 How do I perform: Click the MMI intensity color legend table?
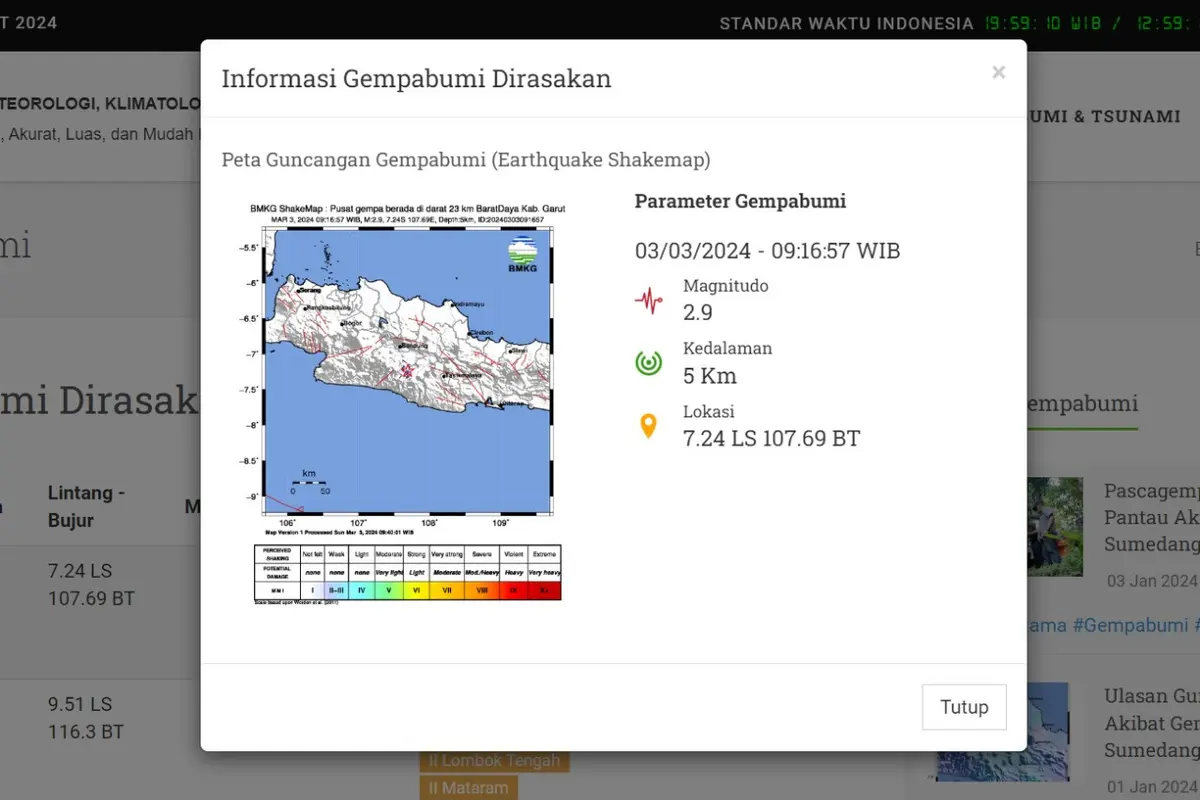pos(408,572)
